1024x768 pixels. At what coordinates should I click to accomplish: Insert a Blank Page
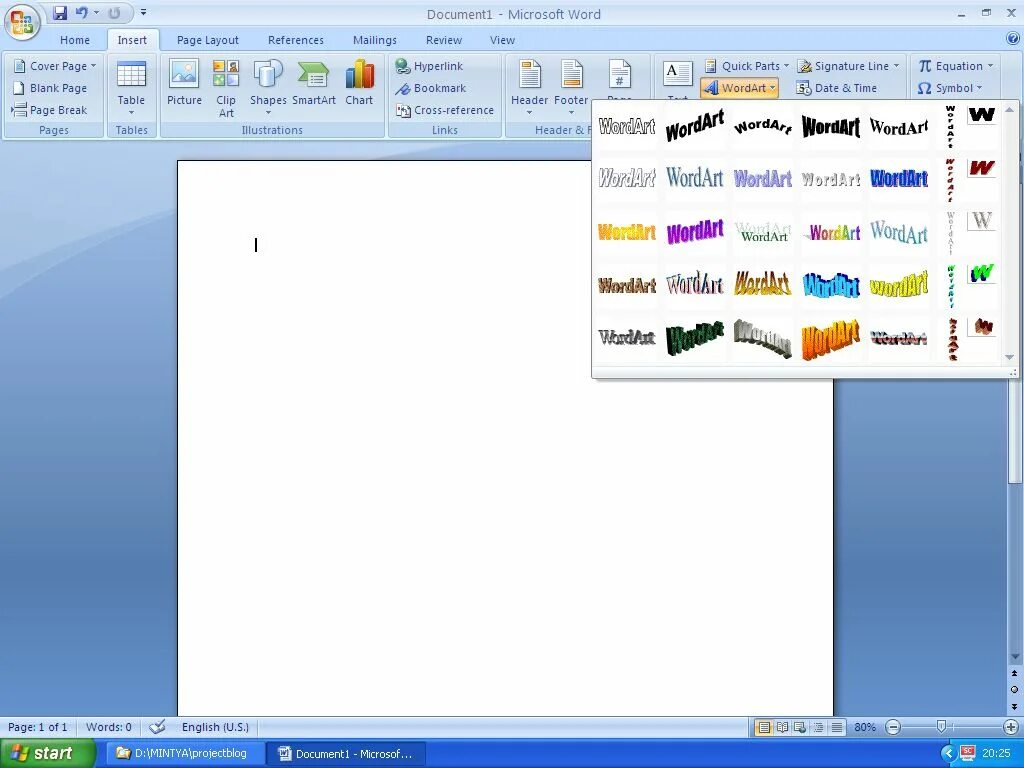[50, 88]
